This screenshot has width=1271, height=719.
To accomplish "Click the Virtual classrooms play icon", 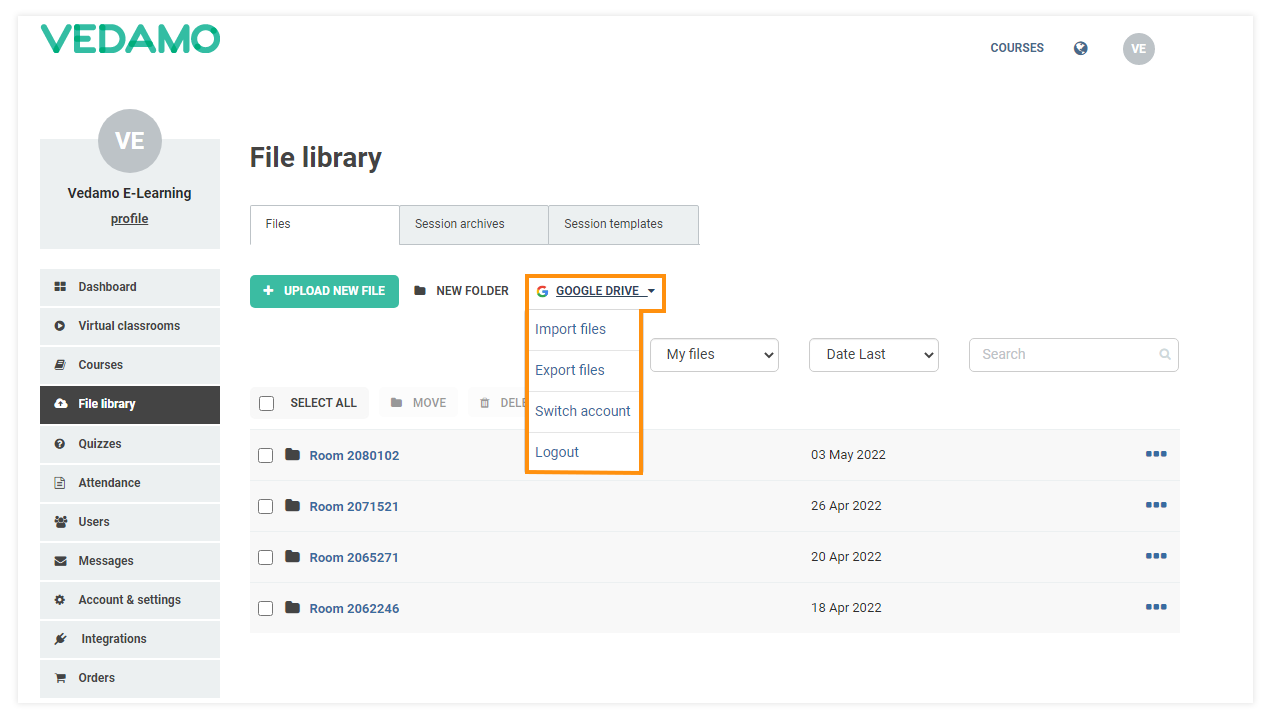I will [60, 326].
